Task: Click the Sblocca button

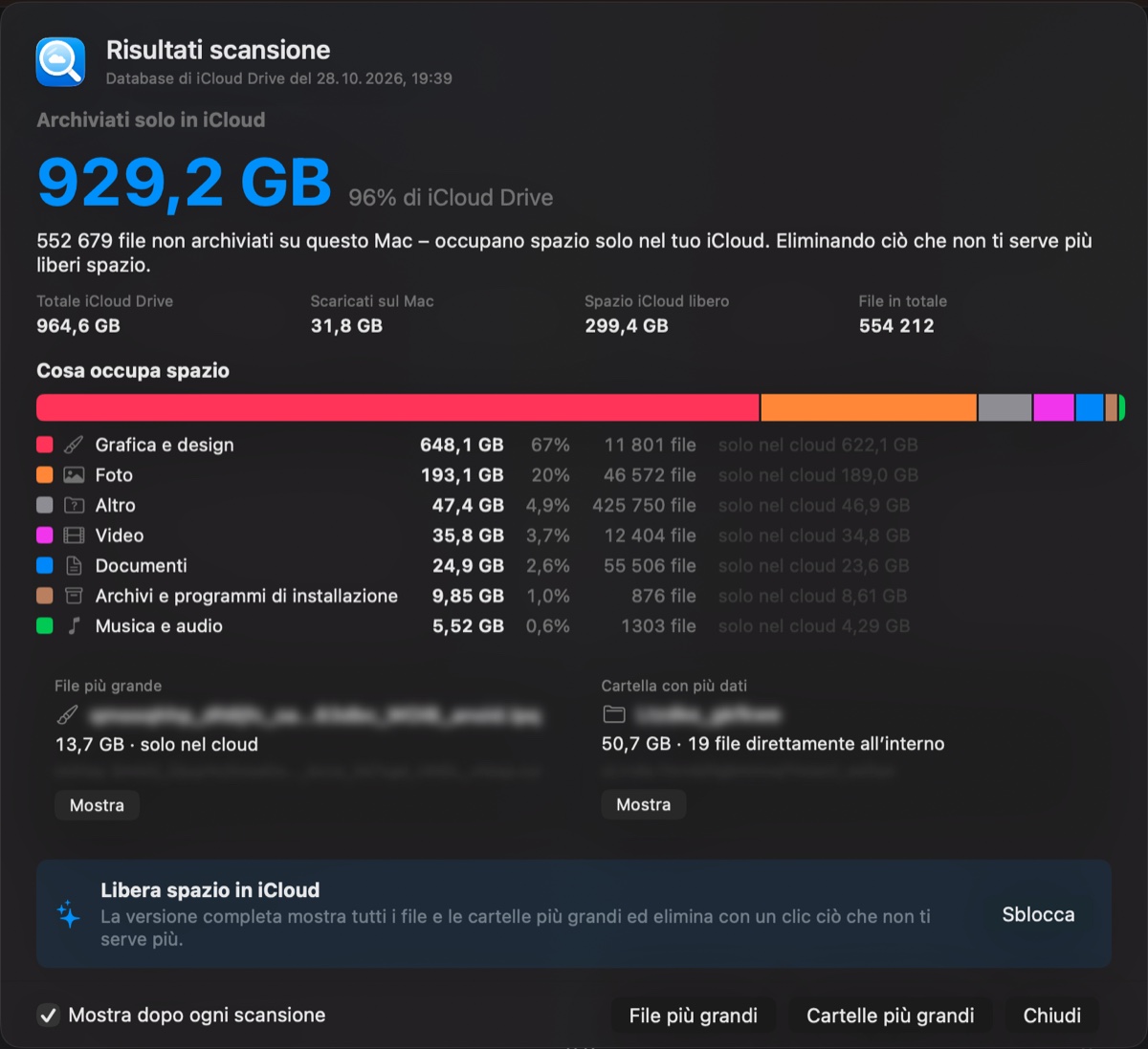Action: pyautogui.click(x=1038, y=914)
